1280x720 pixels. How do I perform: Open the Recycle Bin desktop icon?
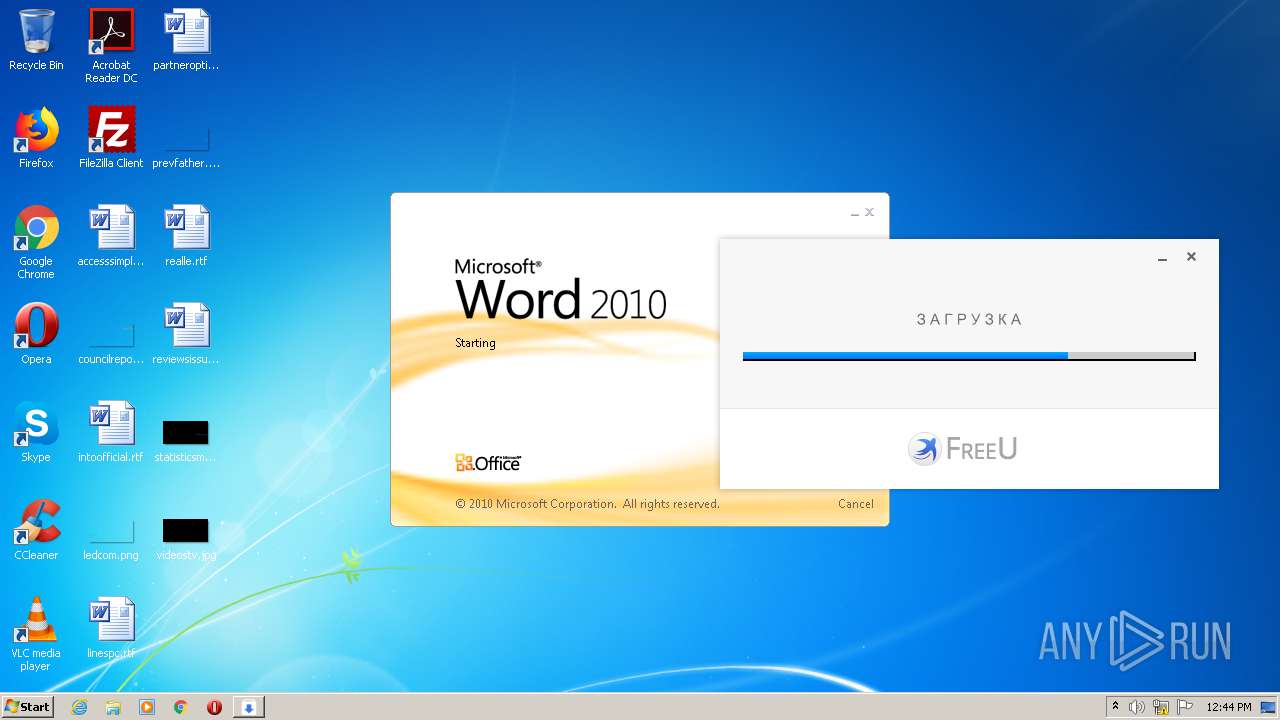point(36,41)
